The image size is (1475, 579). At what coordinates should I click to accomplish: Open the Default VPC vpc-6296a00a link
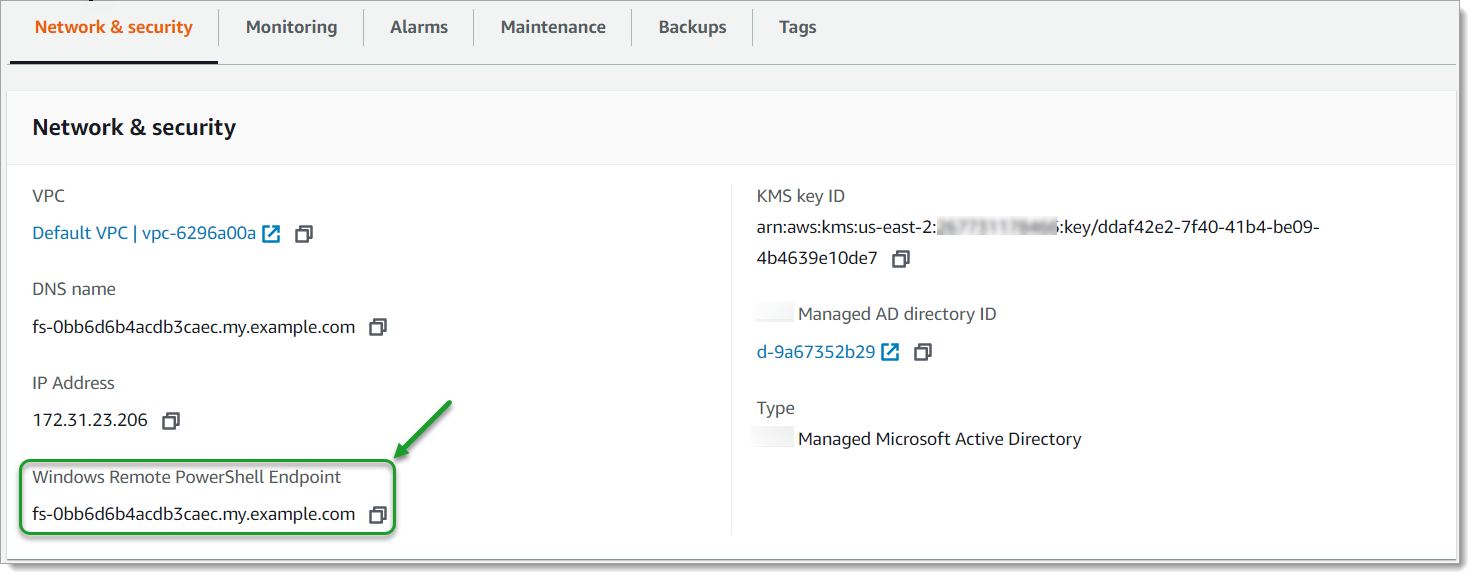pyautogui.click(x=144, y=234)
